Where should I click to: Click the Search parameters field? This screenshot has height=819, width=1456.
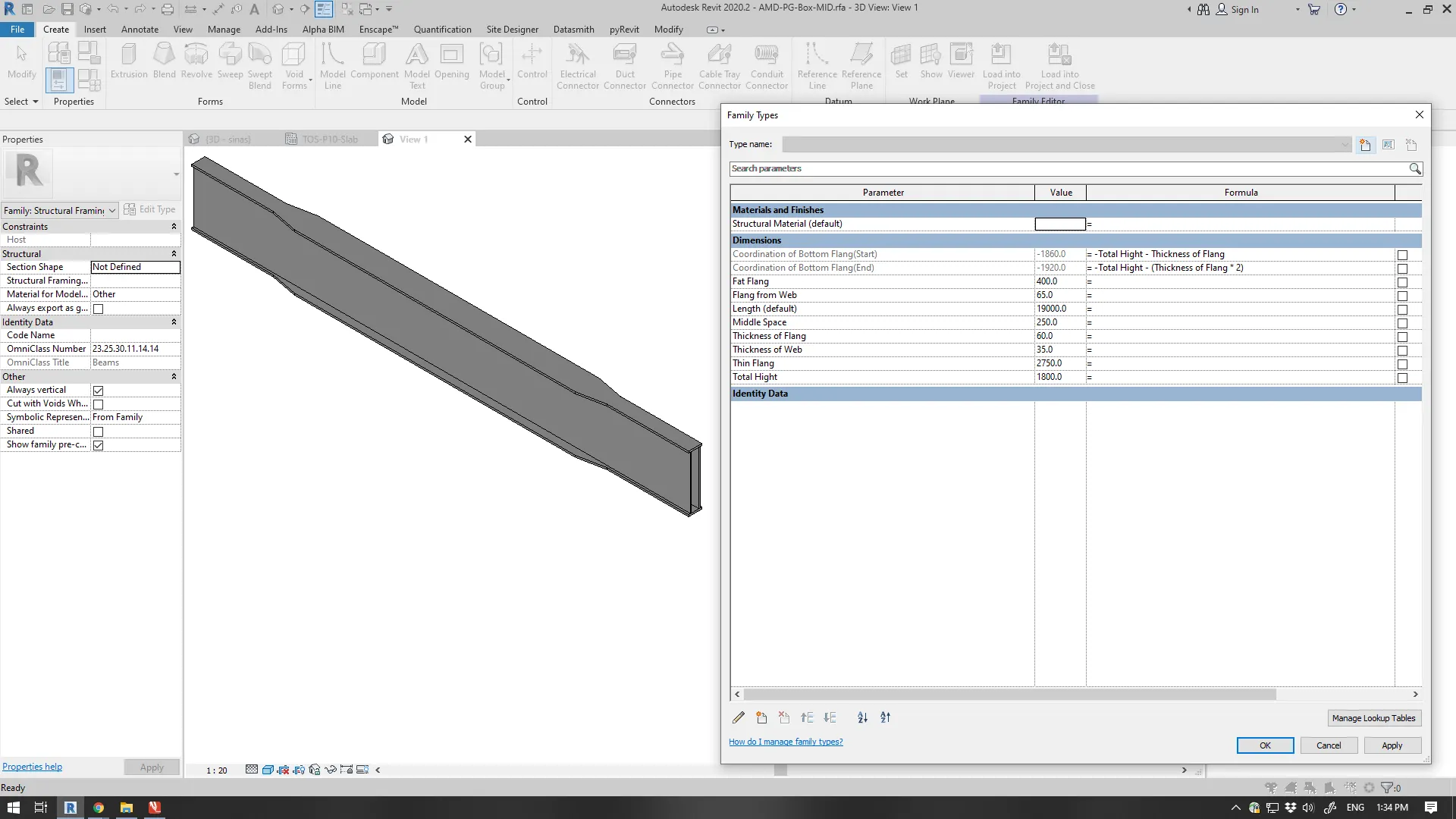1068,168
